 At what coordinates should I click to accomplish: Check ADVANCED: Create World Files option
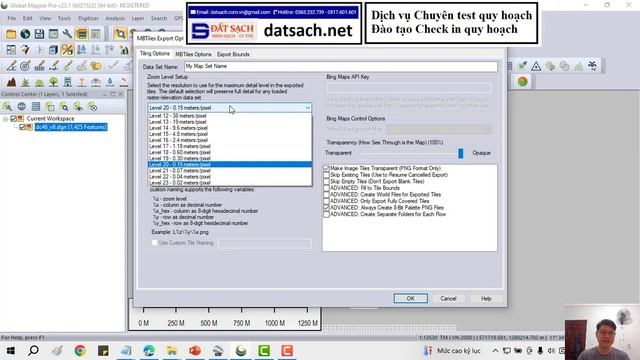point(326,194)
